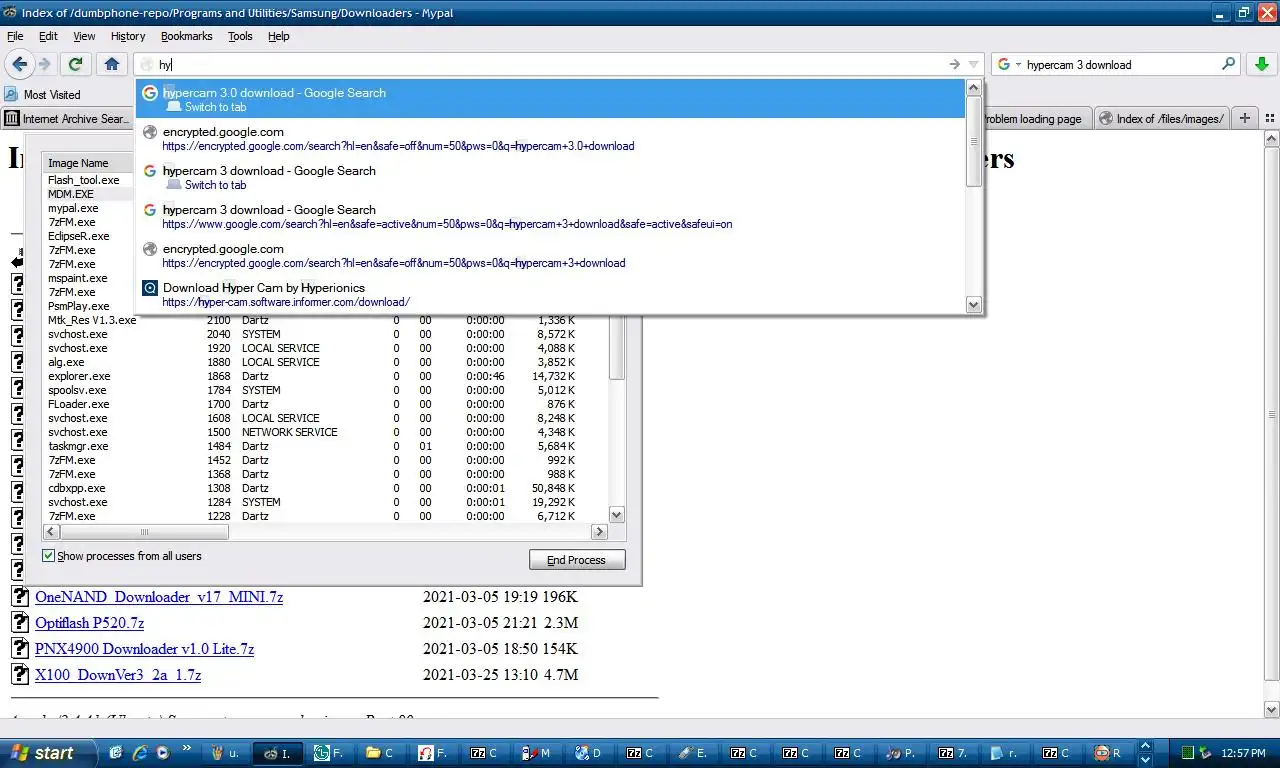The image size is (1280, 768).
Task: Click the Forward arrow button
Action: (x=44, y=64)
